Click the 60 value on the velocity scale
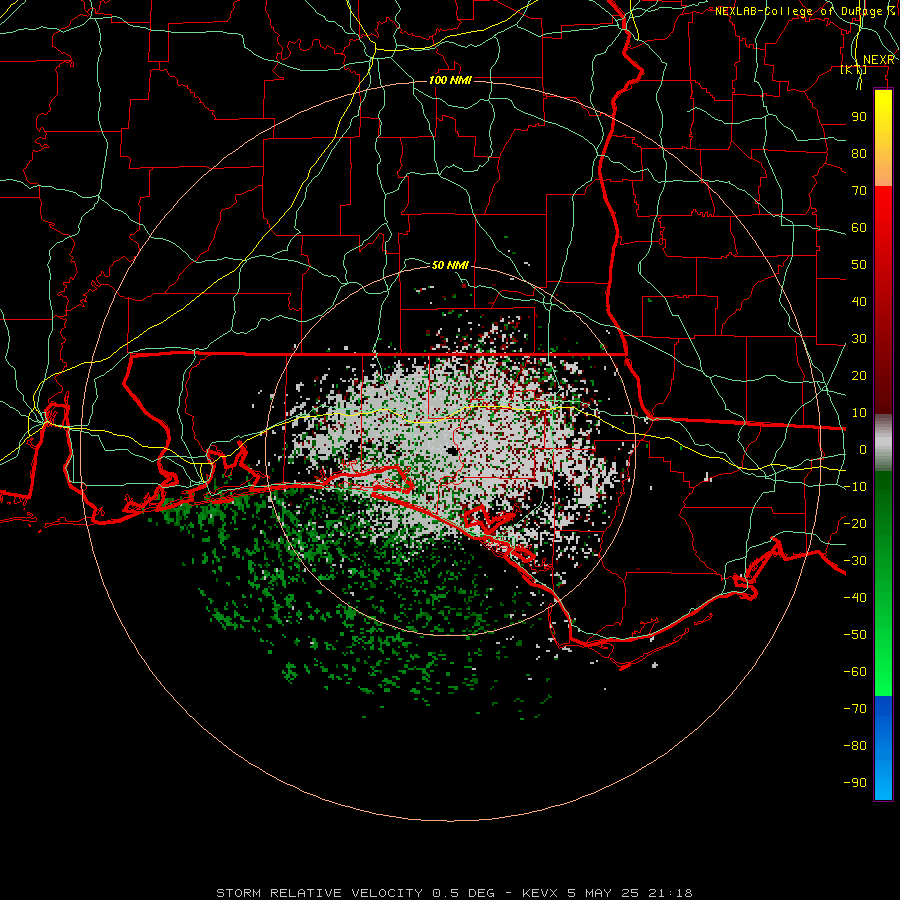This screenshot has width=900, height=900. tap(859, 227)
